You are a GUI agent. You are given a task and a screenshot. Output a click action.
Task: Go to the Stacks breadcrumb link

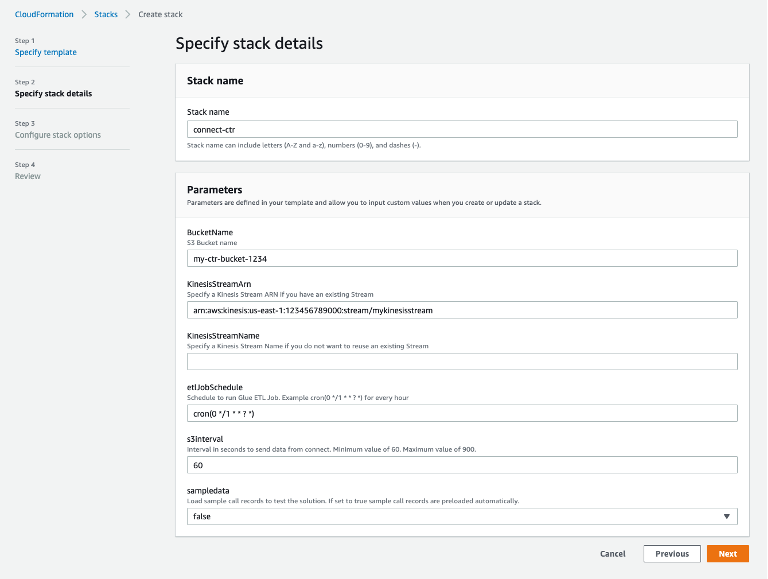pyautogui.click(x=106, y=15)
